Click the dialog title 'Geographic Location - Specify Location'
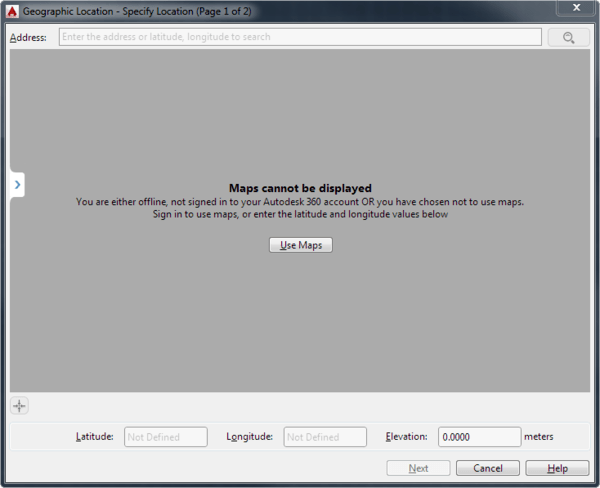This screenshot has height=488, width=600. point(137,11)
